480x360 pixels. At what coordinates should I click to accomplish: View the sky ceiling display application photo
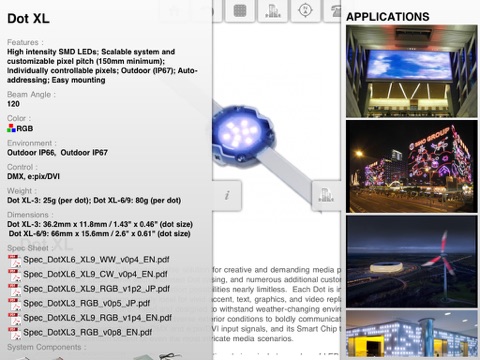click(412, 71)
